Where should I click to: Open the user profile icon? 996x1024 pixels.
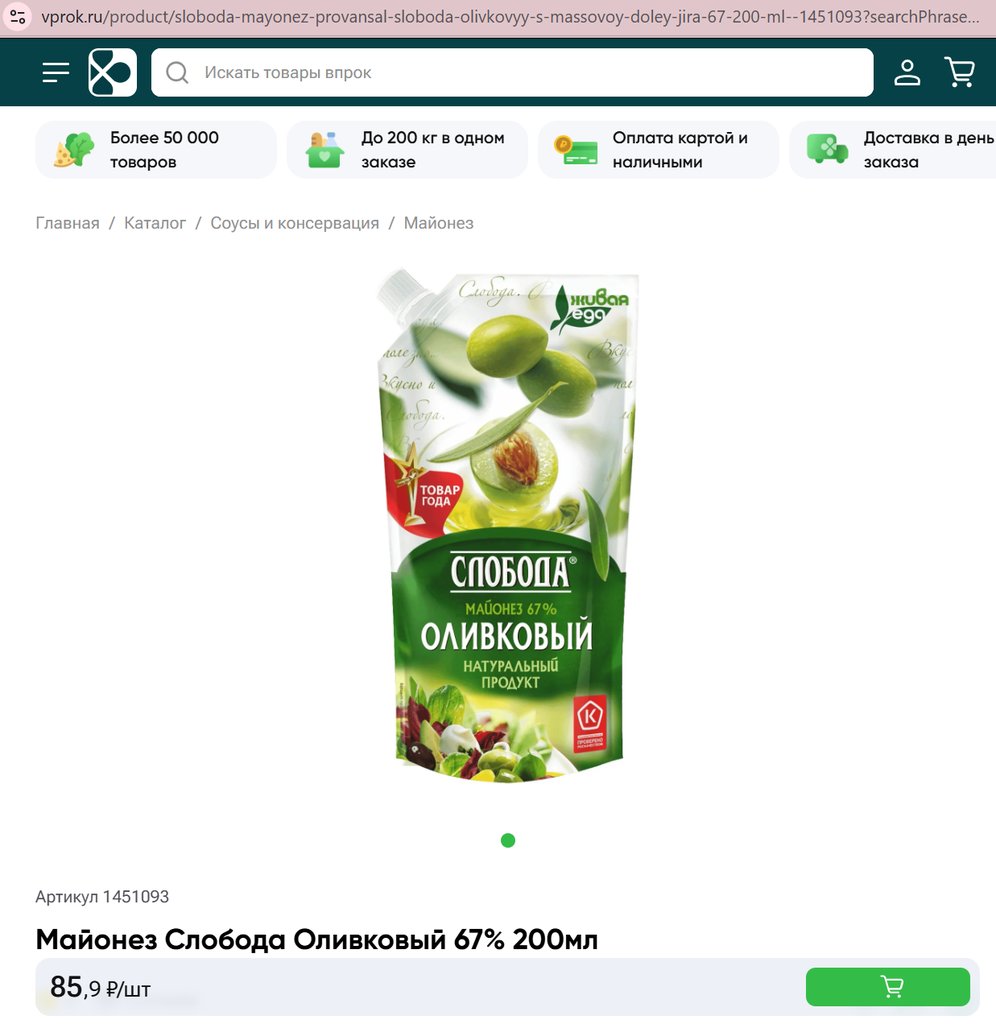point(907,72)
